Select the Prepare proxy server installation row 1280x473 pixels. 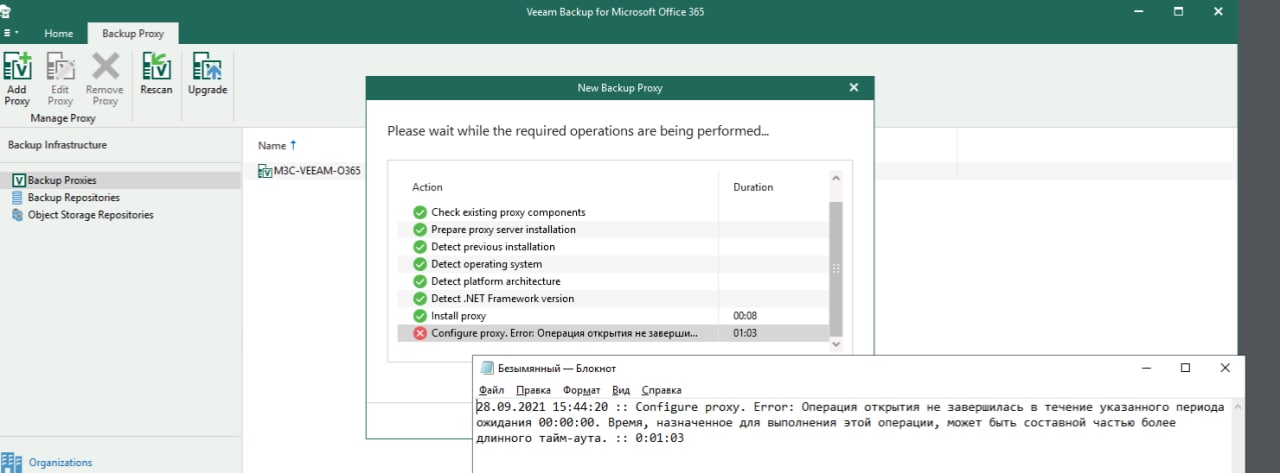pyautogui.click(x=613, y=229)
